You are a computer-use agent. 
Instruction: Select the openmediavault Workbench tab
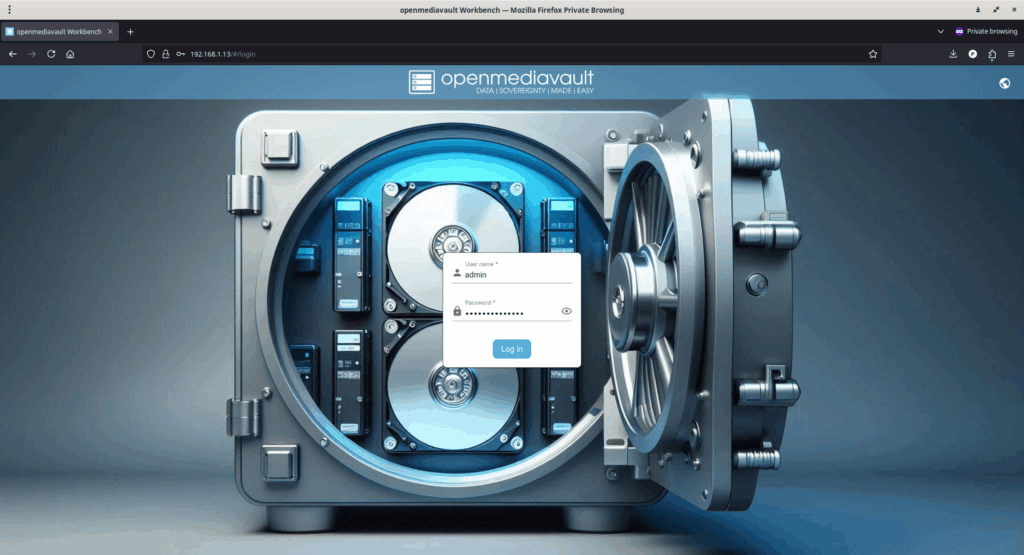tap(59, 31)
